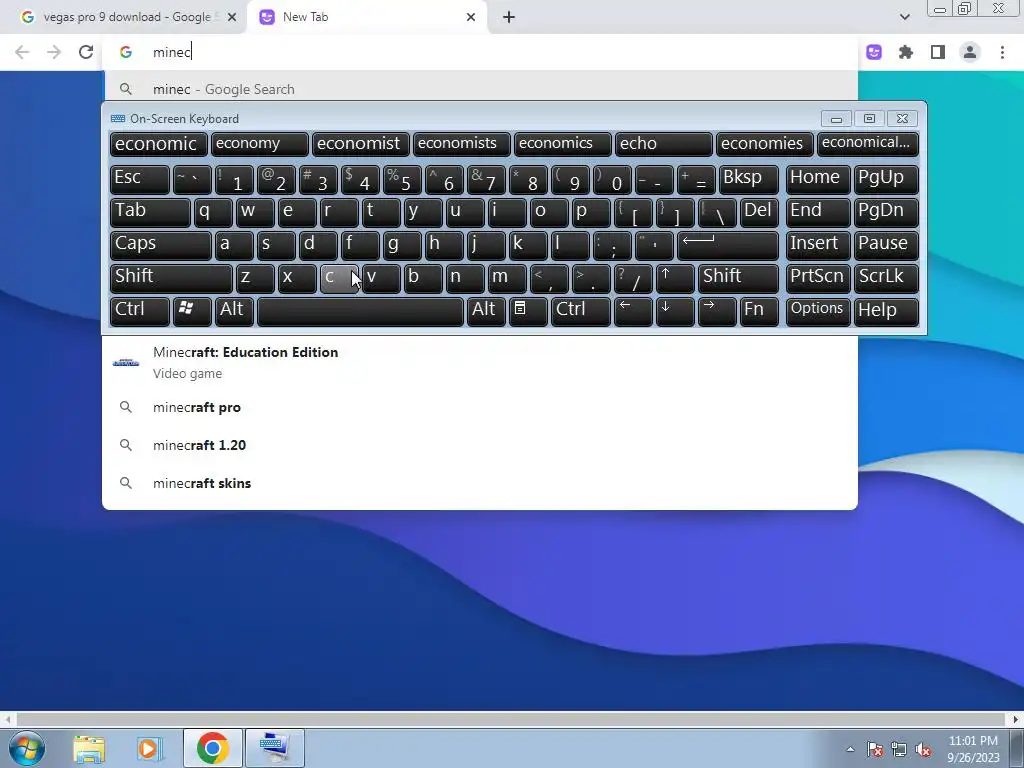Click the Home key
This screenshot has width=1024, height=768.
[x=818, y=179]
